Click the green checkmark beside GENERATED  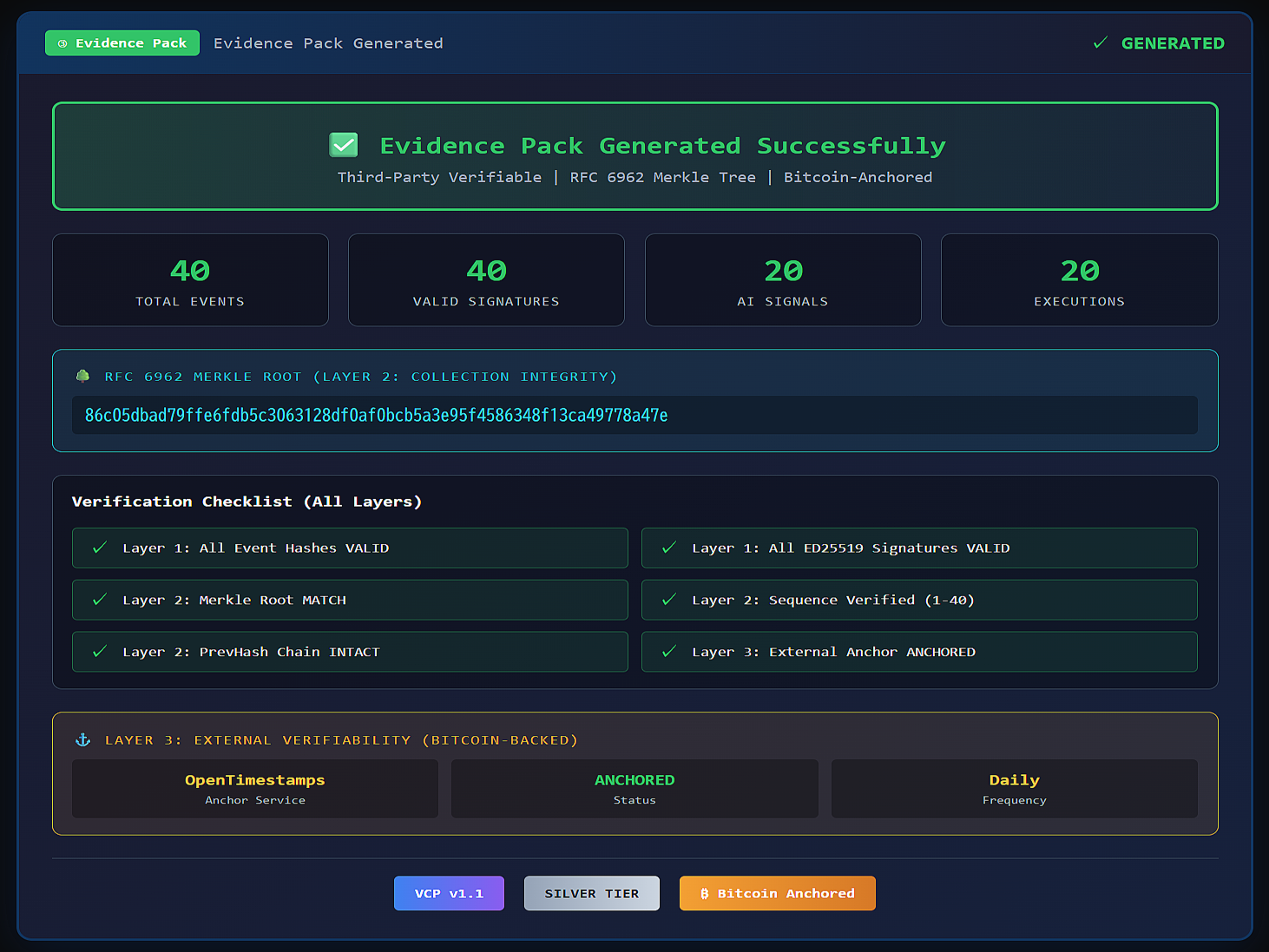pyautogui.click(x=1101, y=42)
